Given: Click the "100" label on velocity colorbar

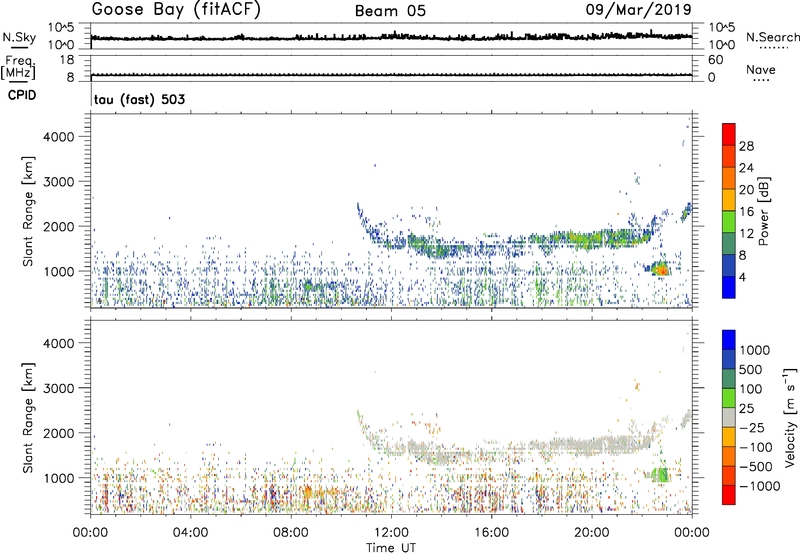Looking at the screenshot, I should [752, 389].
